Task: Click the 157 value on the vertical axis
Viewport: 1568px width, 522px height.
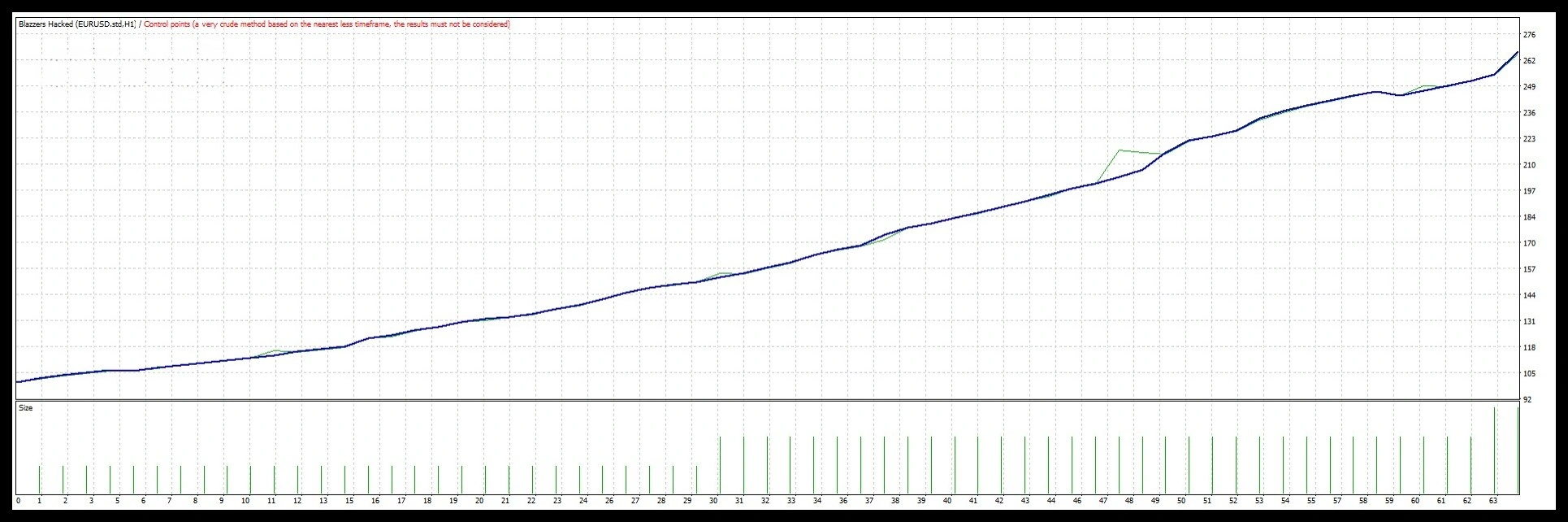Action: (x=1529, y=269)
